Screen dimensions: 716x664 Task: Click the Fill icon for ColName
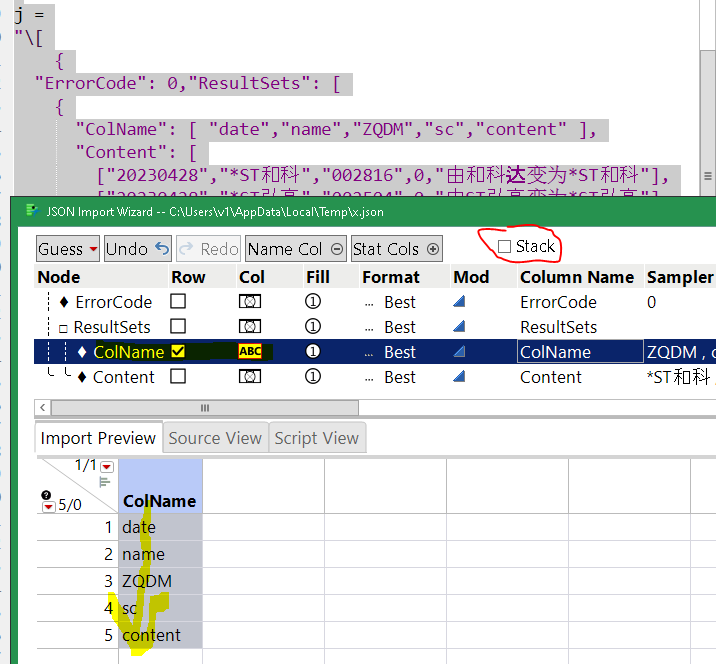313,351
